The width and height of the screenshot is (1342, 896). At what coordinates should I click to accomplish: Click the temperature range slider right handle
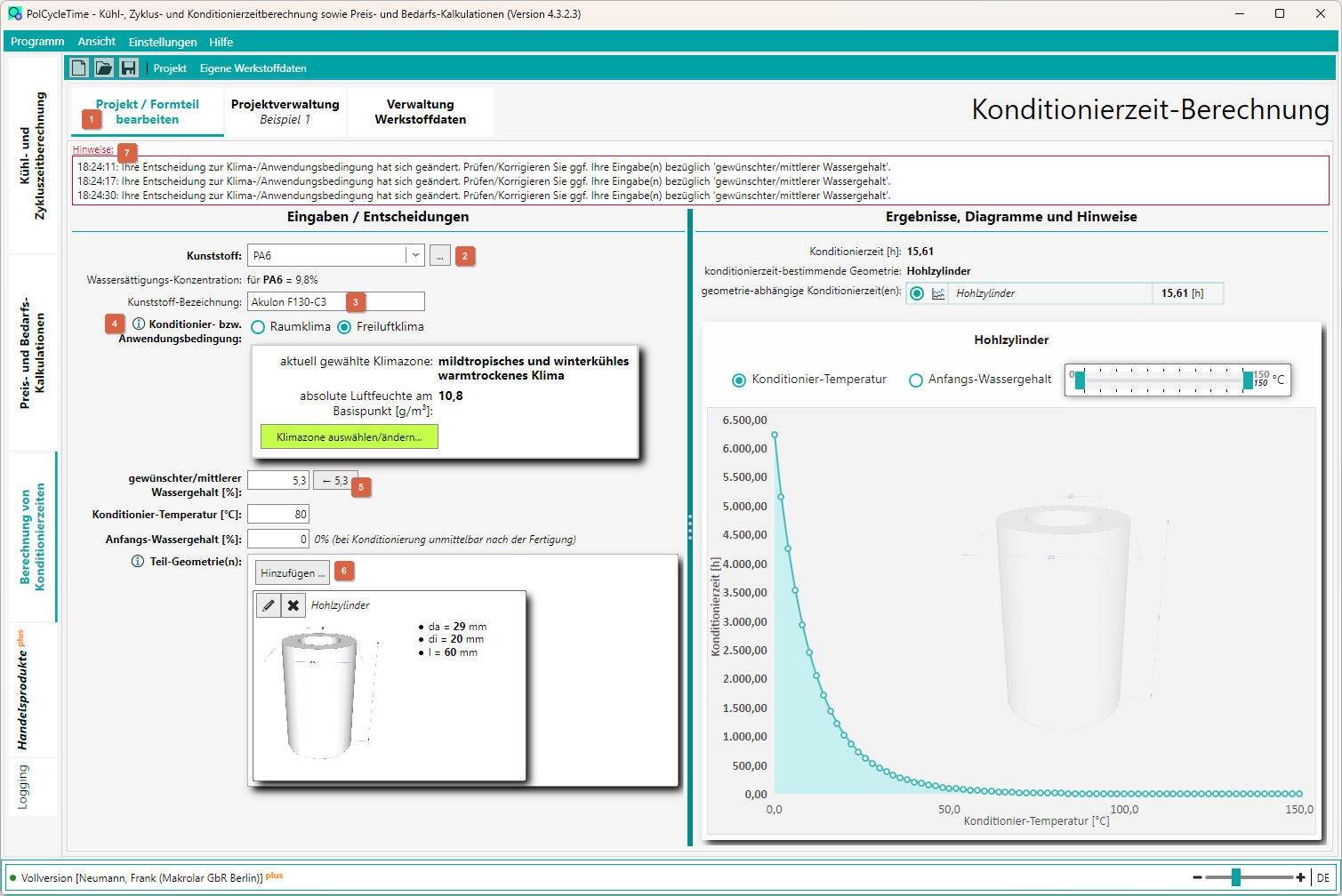pyautogui.click(x=1248, y=380)
